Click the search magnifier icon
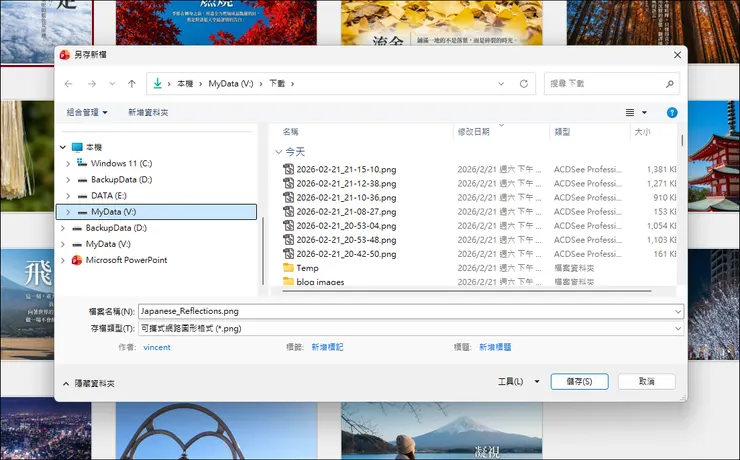The height and width of the screenshot is (460, 740). (x=669, y=84)
